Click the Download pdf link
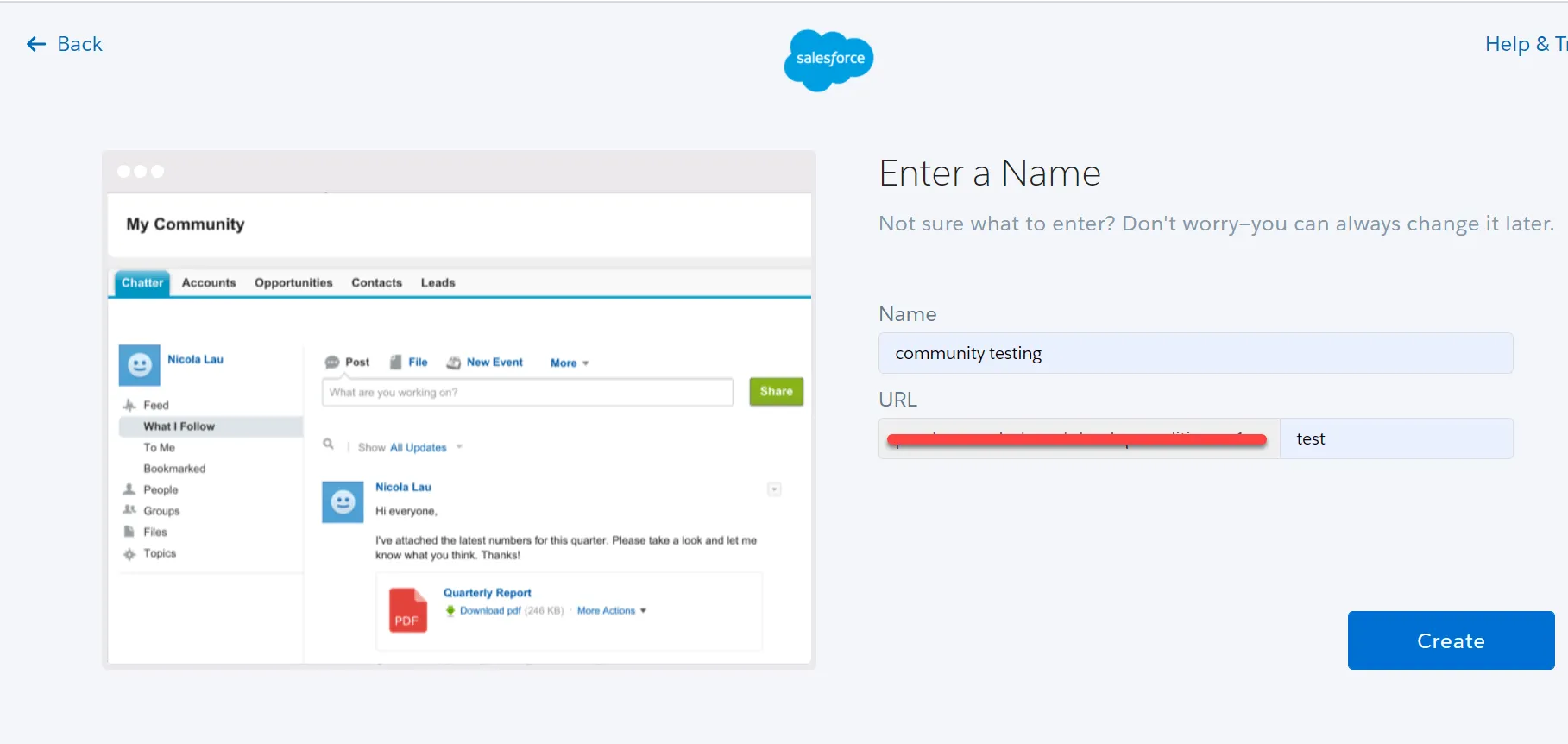Screen dimensions: 1568x744 (490, 610)
